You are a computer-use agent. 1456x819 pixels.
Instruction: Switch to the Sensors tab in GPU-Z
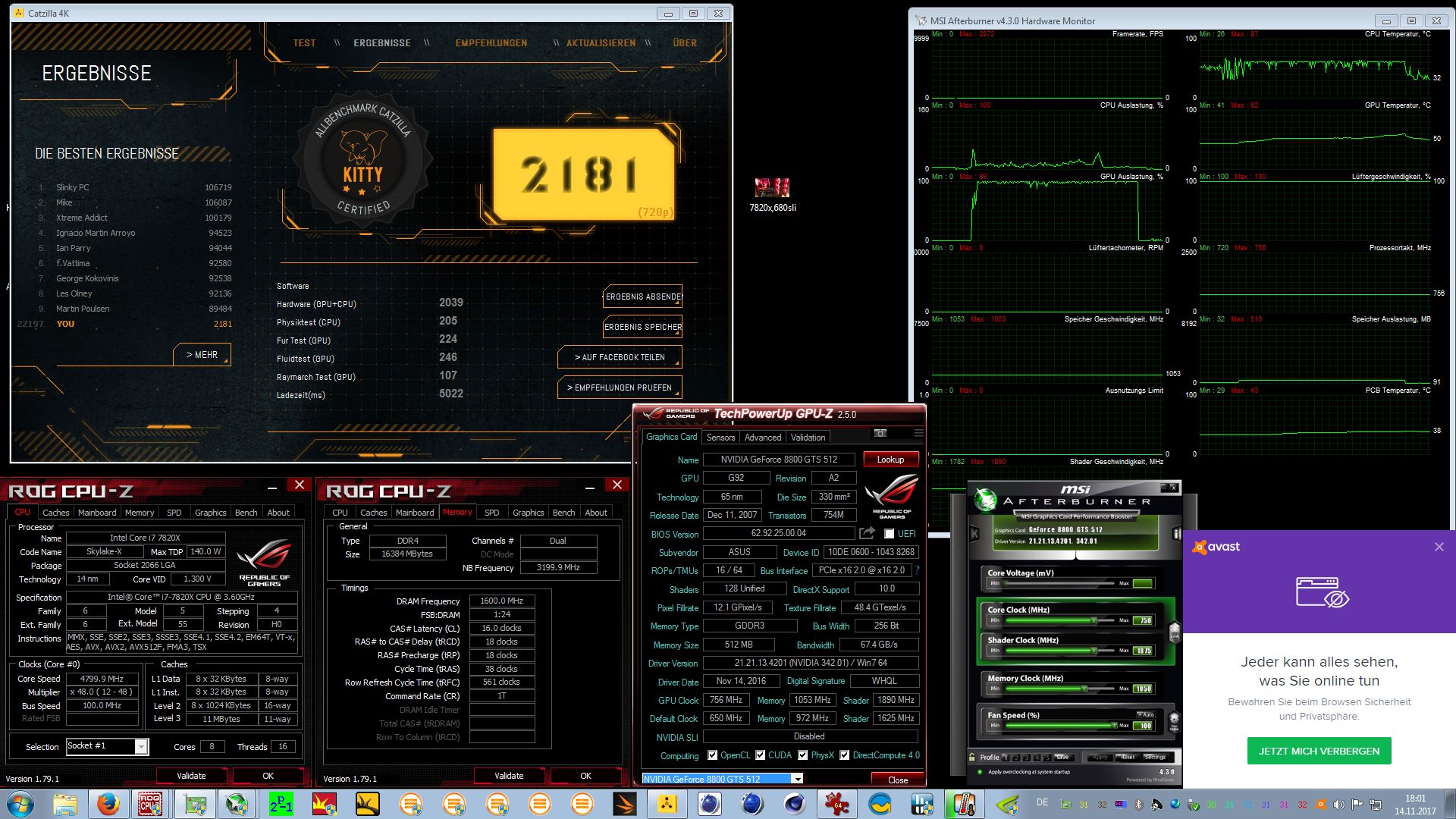pyautogui.click(x=720, y=437)
